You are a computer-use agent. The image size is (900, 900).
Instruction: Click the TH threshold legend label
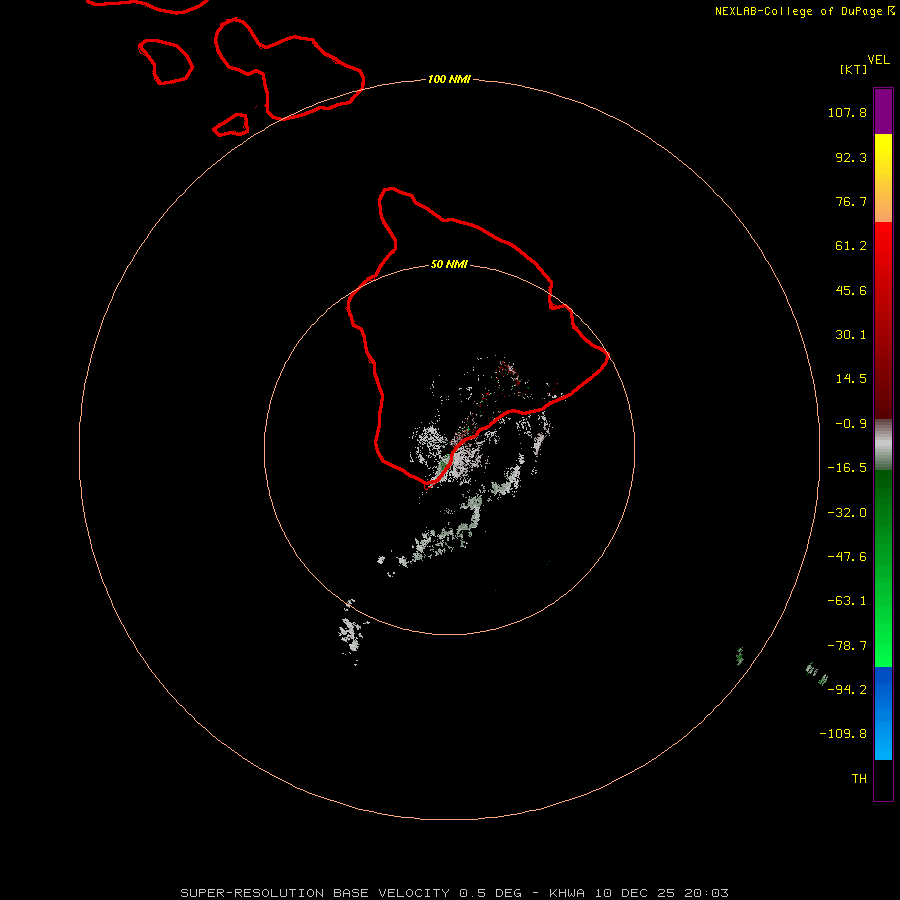(859, 779)
